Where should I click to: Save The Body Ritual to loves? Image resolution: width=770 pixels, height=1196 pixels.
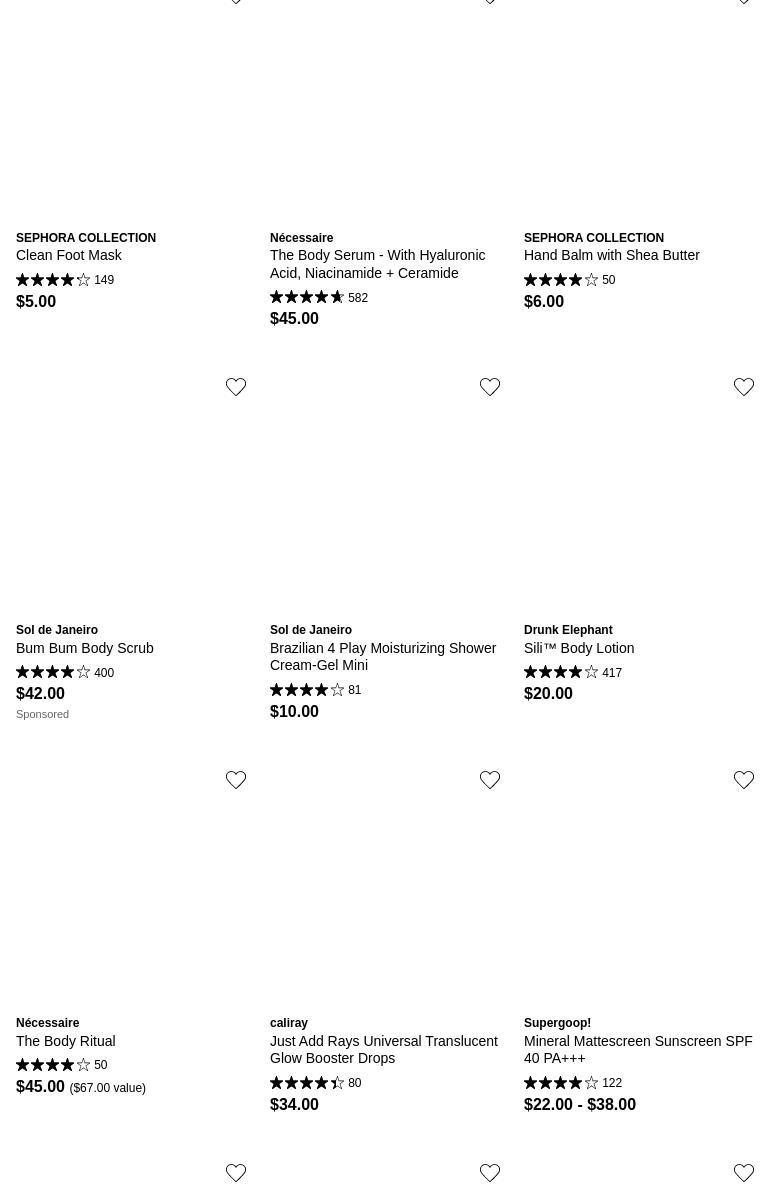[x=236, y=780]
